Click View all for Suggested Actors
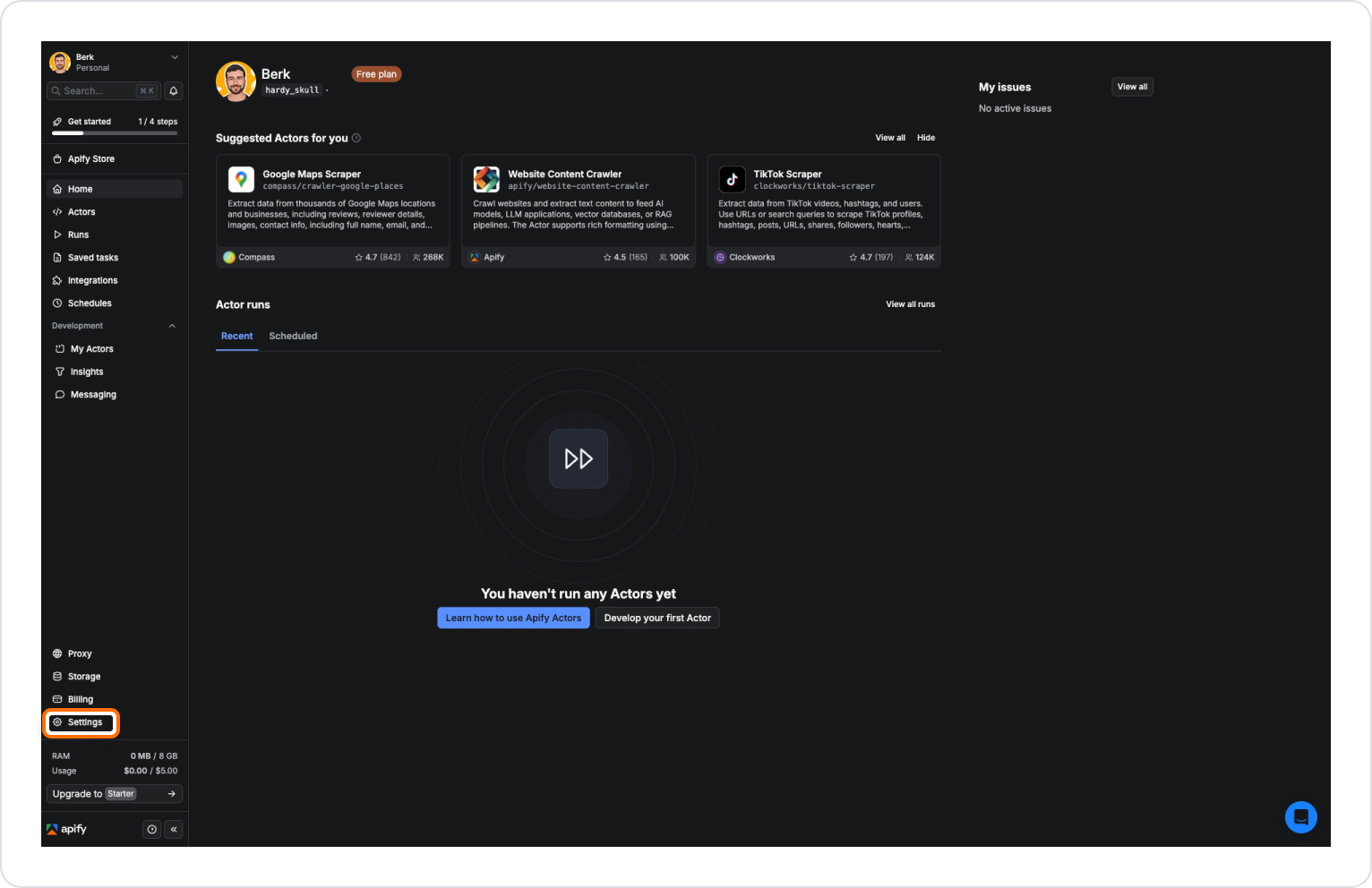Screen dimensions: 1372x888 point(890,138)
